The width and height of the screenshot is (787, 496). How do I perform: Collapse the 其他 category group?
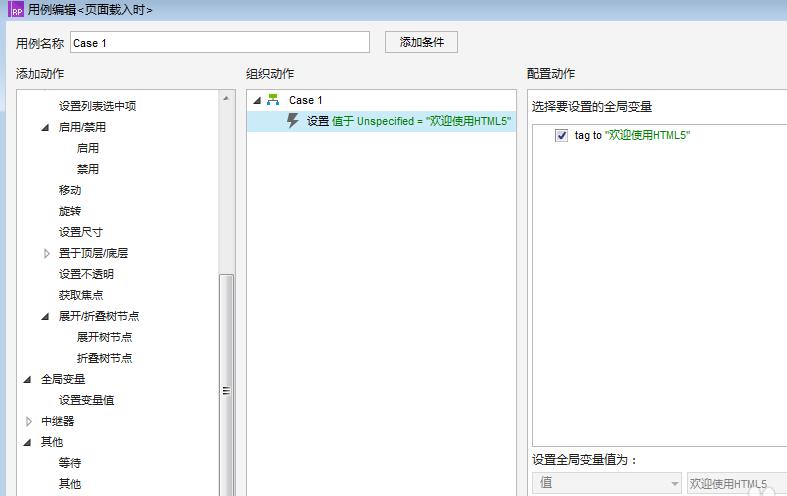[28, 442]
